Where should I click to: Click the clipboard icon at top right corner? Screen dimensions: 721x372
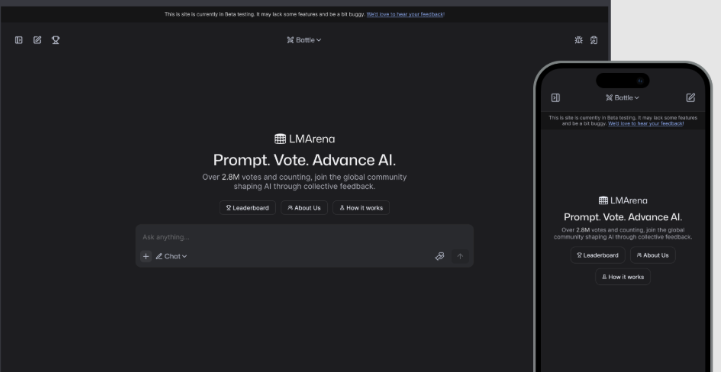point(594,40)
